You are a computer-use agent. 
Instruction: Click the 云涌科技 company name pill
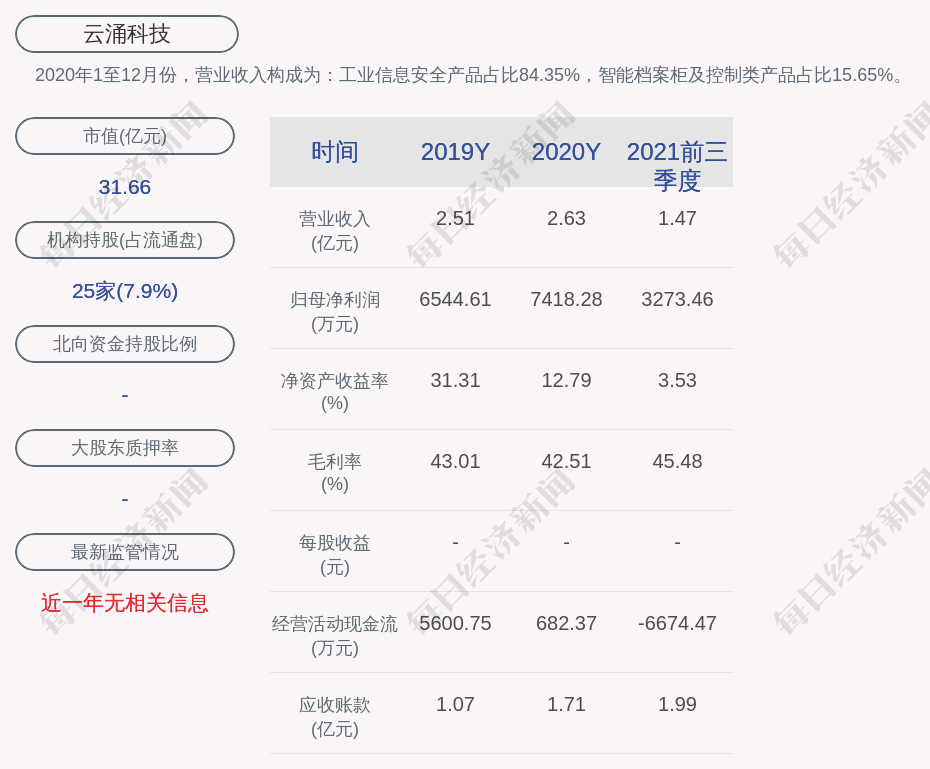pyautogui.click(x=127, y=34)
